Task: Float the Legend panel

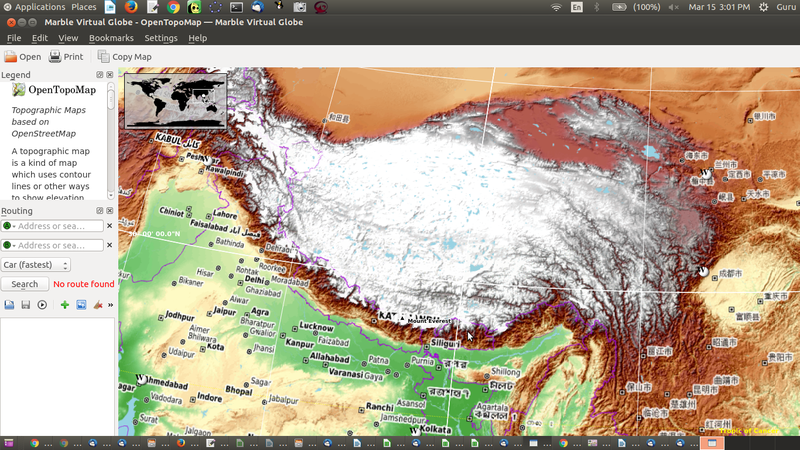Action: 99,74
